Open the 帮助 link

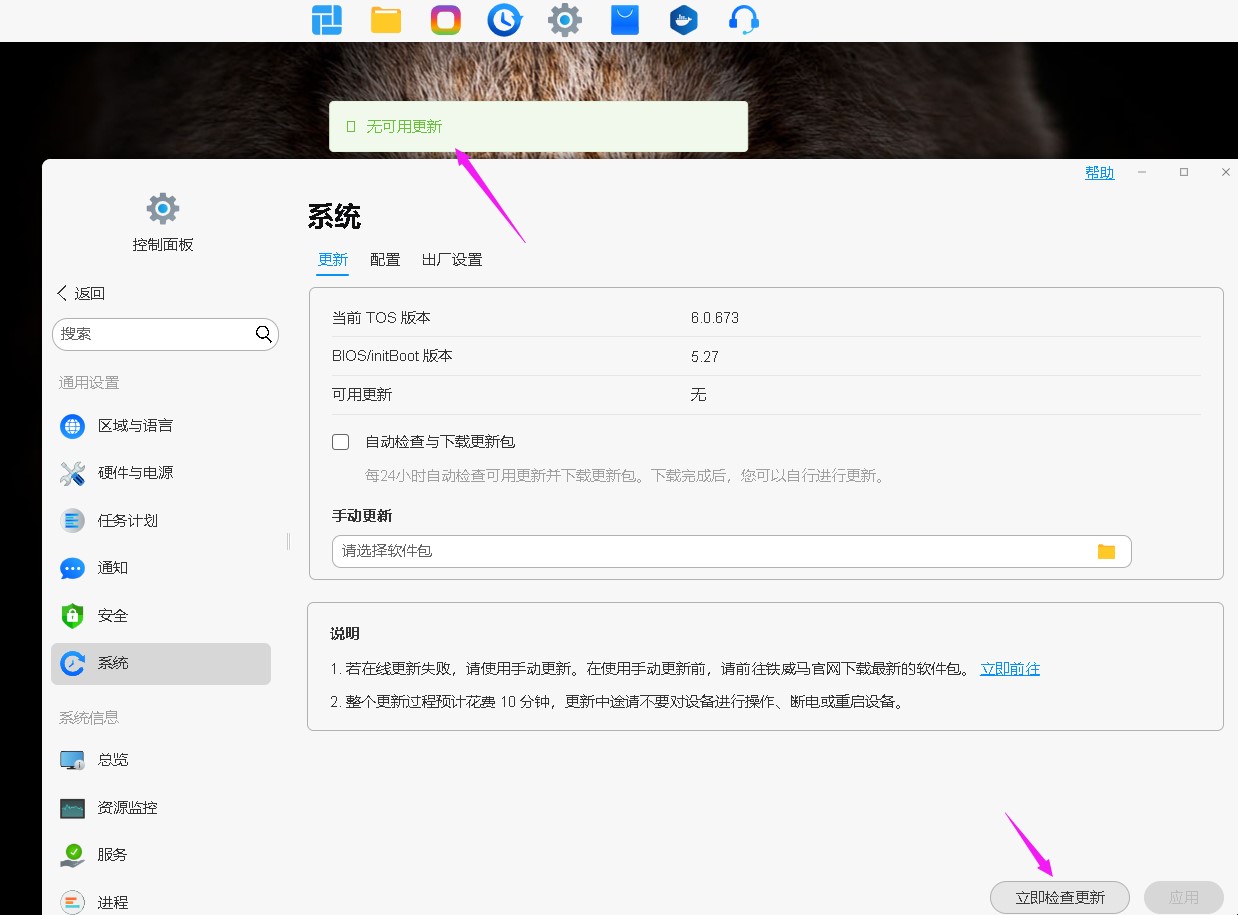[x=1100, y=173]
